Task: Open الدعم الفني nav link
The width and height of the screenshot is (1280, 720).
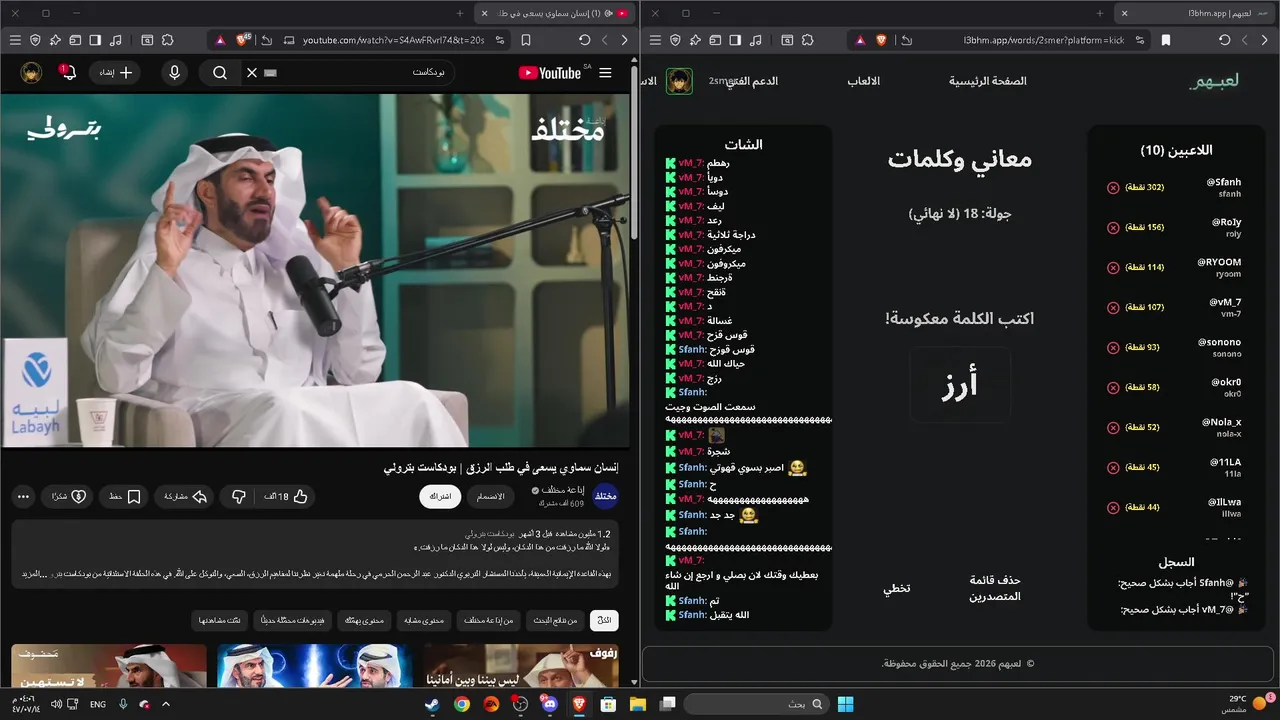Action: click(752, 81)
